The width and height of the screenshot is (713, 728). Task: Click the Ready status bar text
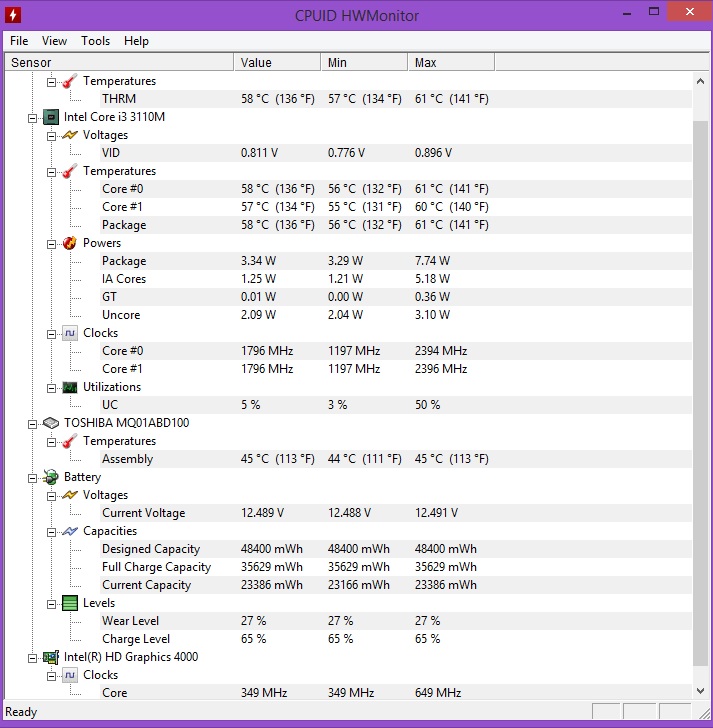pos(21,712)
